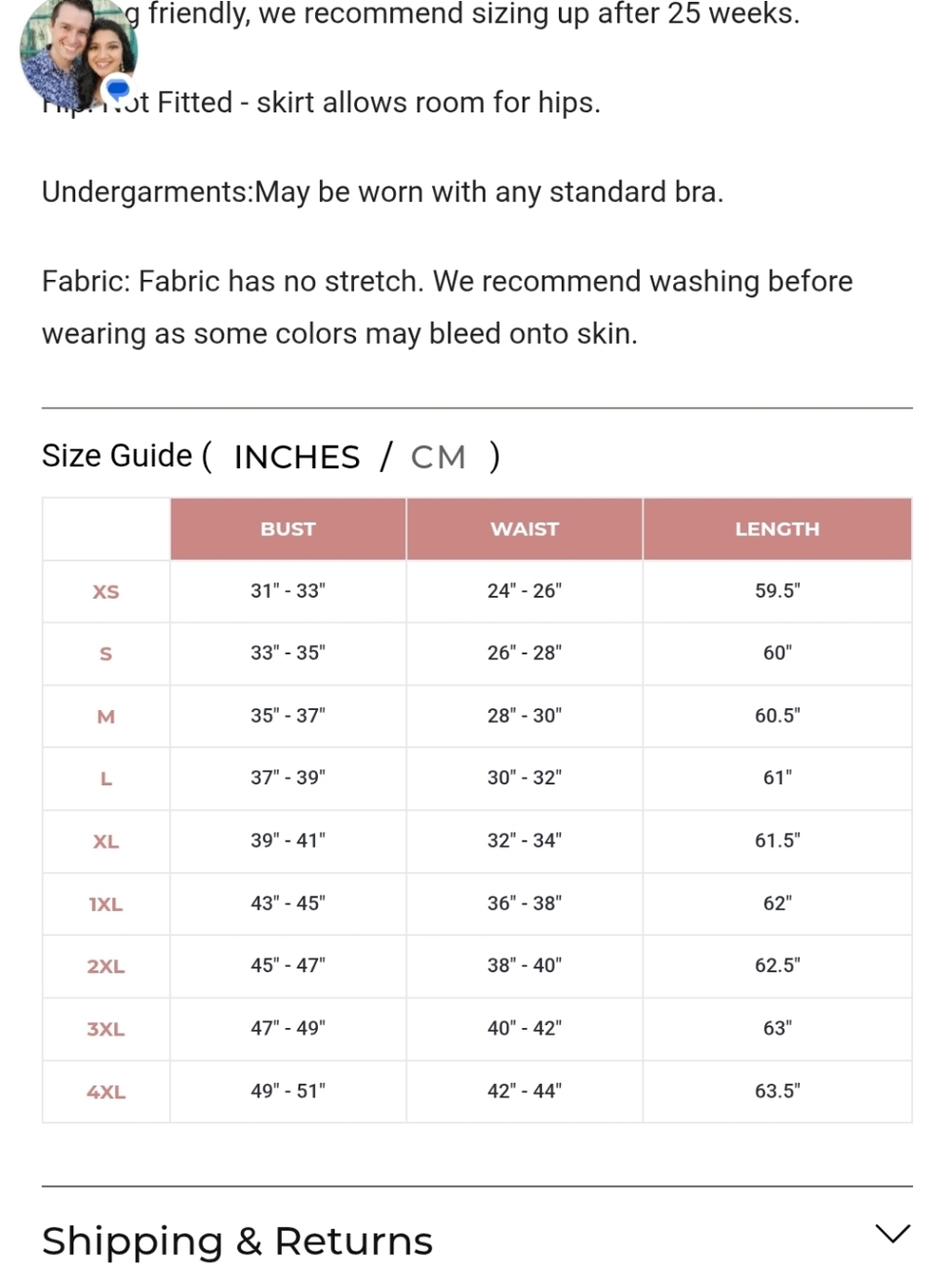Click the Undergarments description line

383,192
